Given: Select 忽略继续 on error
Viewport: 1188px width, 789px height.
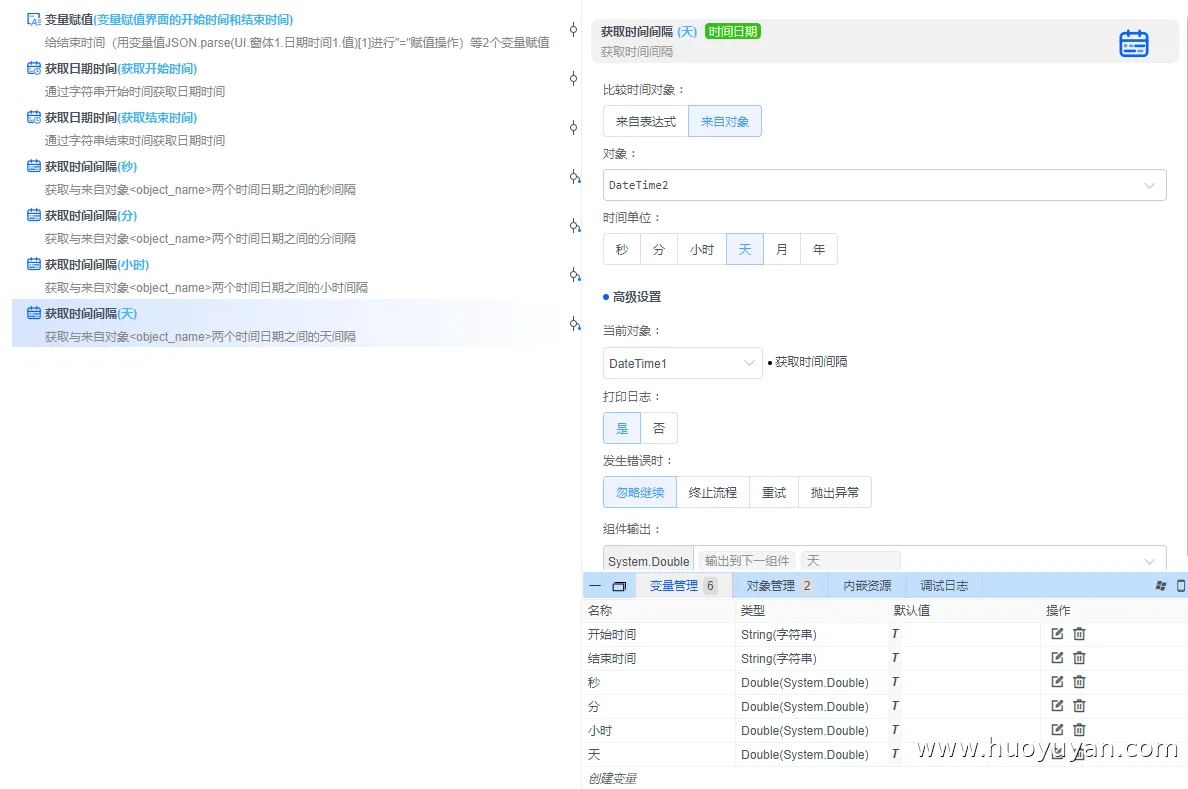Looking at the screenshot, I should (x=640, y=493).
